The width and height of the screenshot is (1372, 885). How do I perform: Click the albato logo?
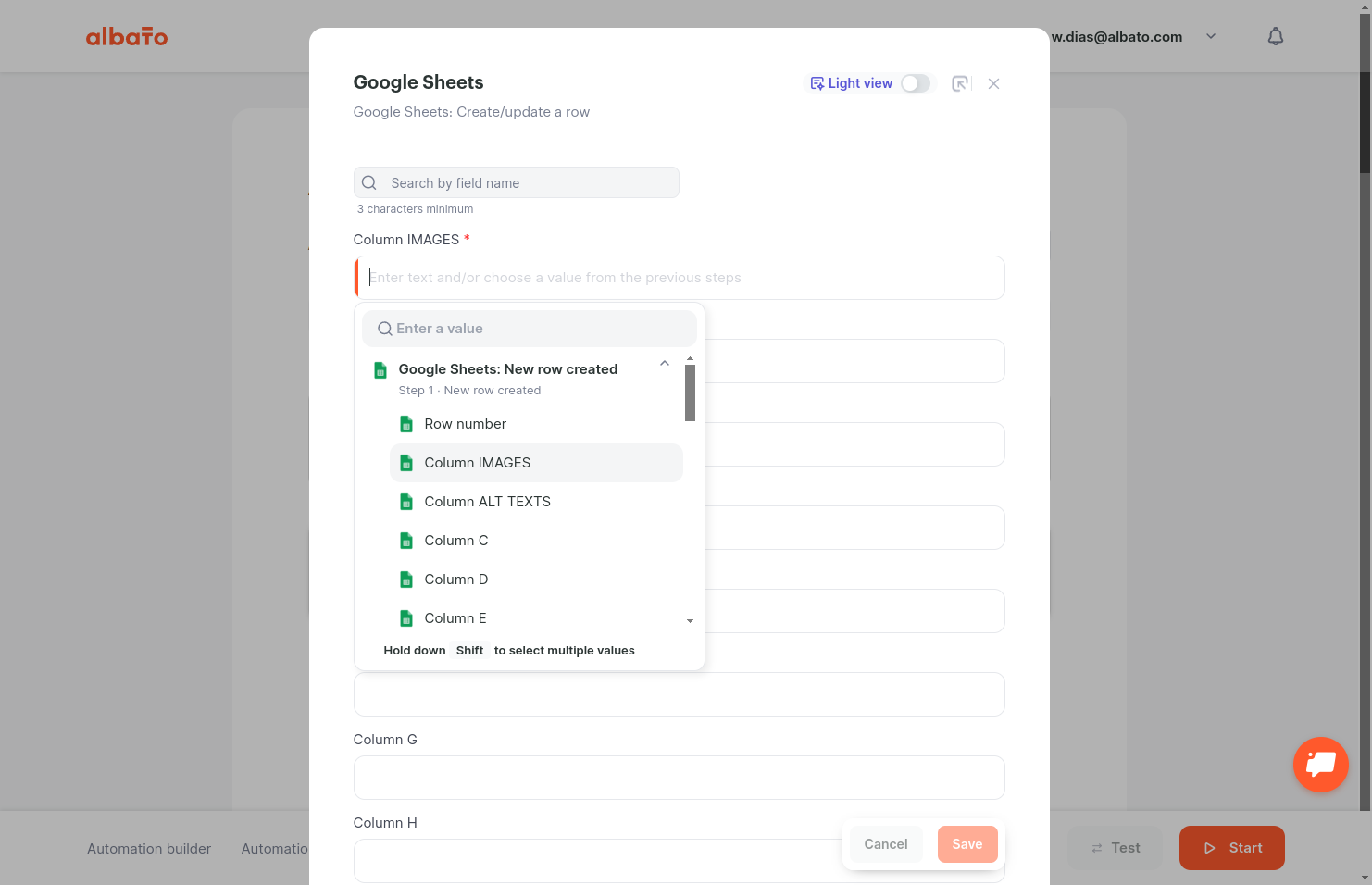pos(127,37)
